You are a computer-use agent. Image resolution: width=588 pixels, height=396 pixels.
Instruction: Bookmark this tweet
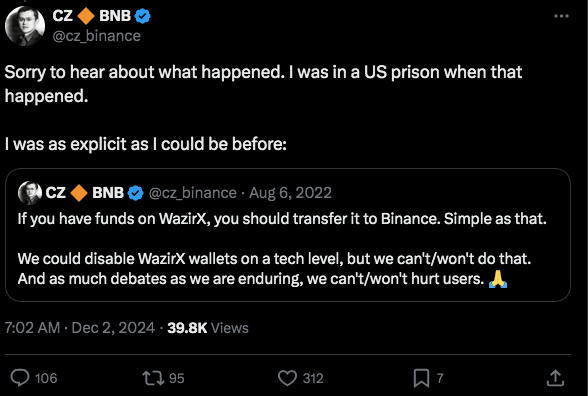click(x=422, y=378)
